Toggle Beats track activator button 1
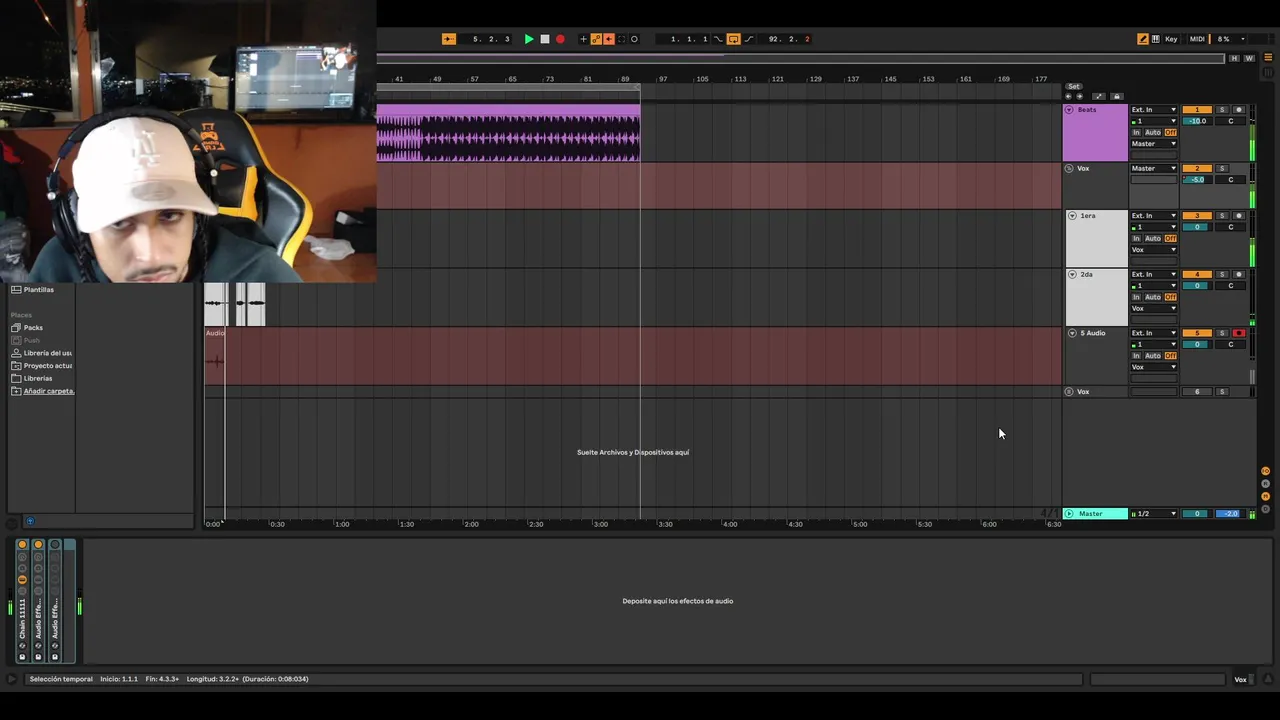The height and width of the screenshot is (720, 1280). (x=1197, y=110)
